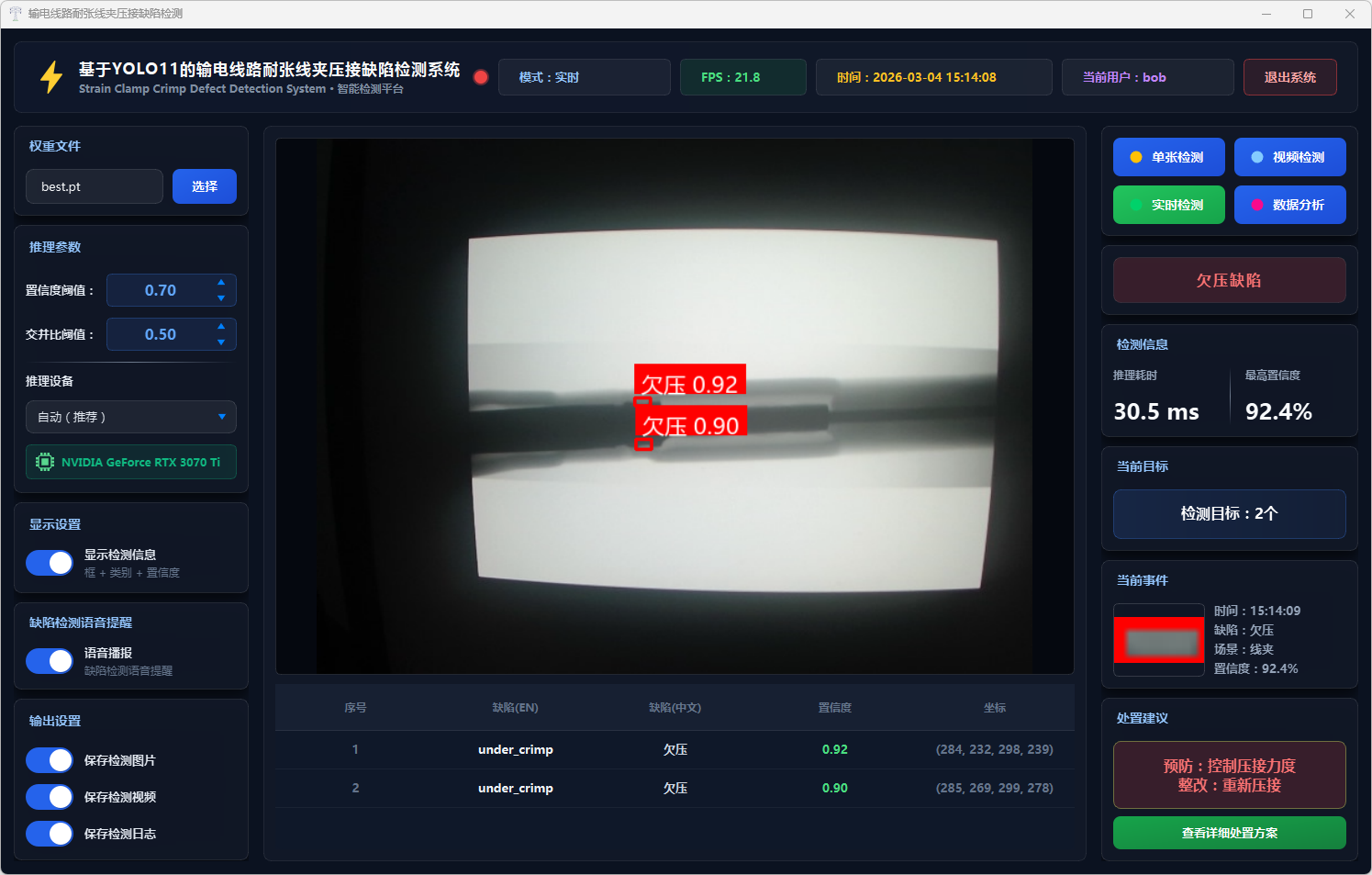This screenshot has width=1372, height=875.
Task: Increase the confidence threshold using up arrow
Action: (221, 283)
